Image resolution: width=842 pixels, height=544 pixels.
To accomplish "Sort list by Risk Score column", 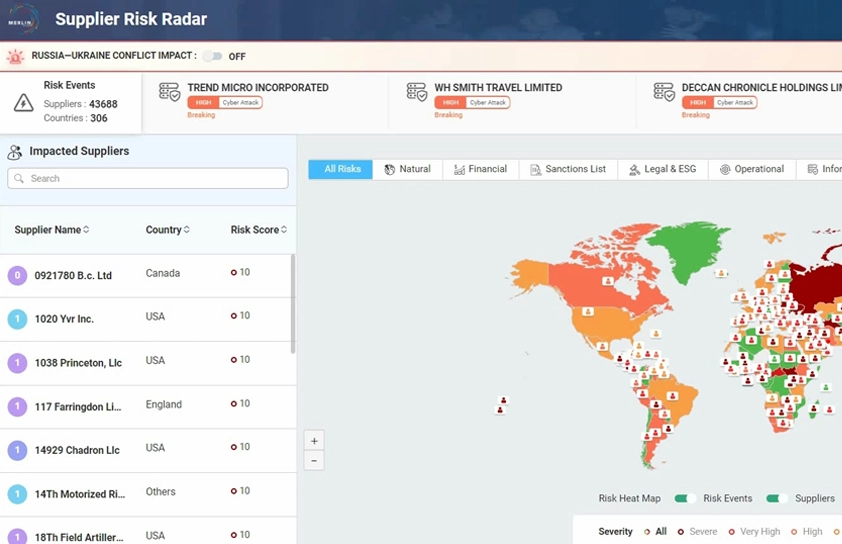I will coord(258,230).
